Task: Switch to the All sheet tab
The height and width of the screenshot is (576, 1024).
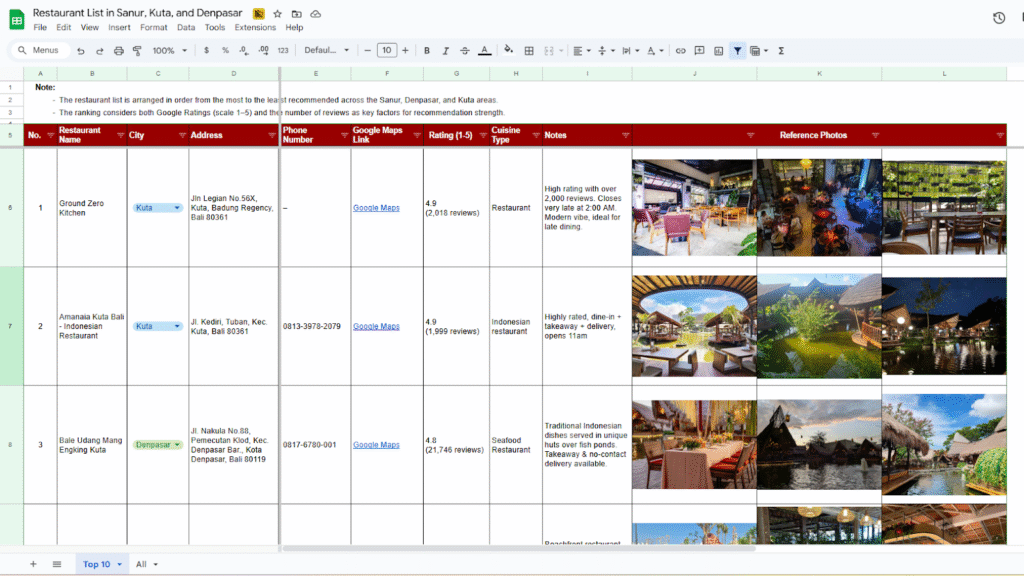Action: pos(146,564)
